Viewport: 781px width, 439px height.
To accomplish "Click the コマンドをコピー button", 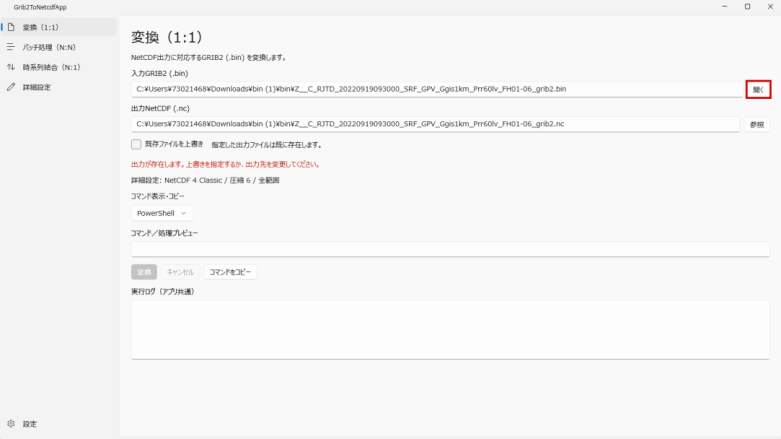I will 230,272.
